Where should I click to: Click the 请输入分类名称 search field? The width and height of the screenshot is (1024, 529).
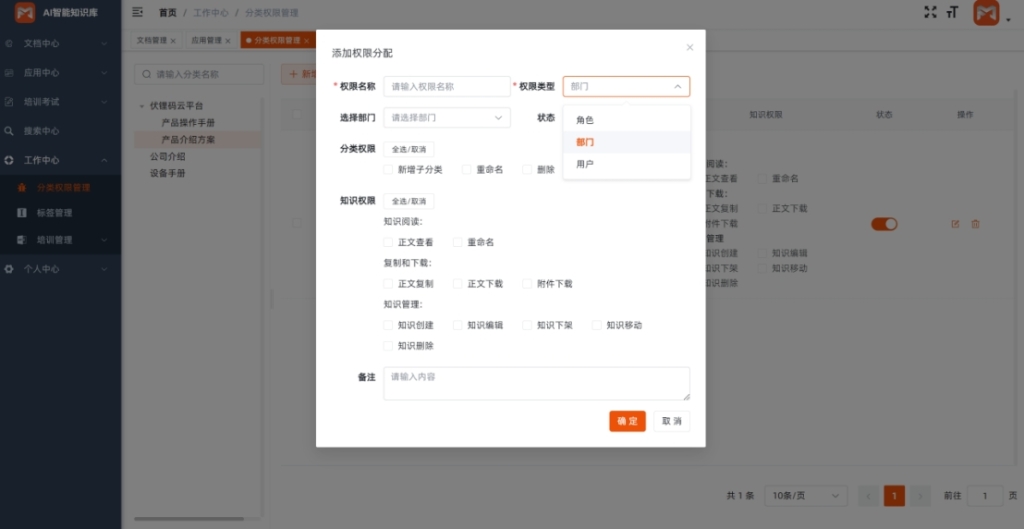click(x=199, y=74)
